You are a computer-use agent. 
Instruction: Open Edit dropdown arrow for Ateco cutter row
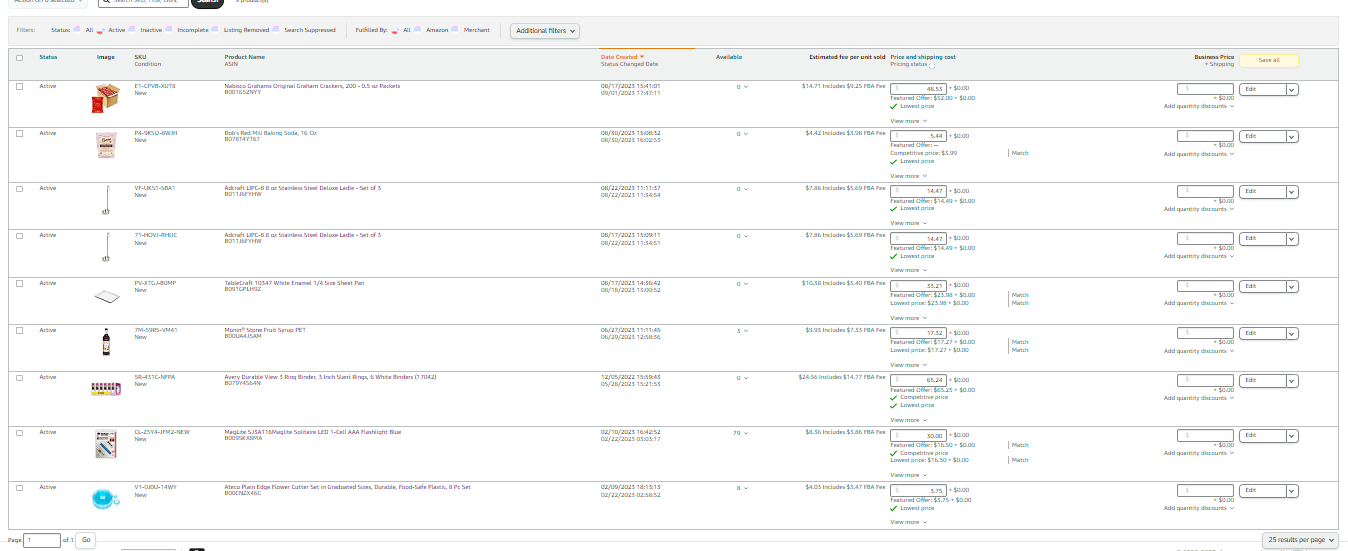pyautogui.click(x=1292, y=491)
